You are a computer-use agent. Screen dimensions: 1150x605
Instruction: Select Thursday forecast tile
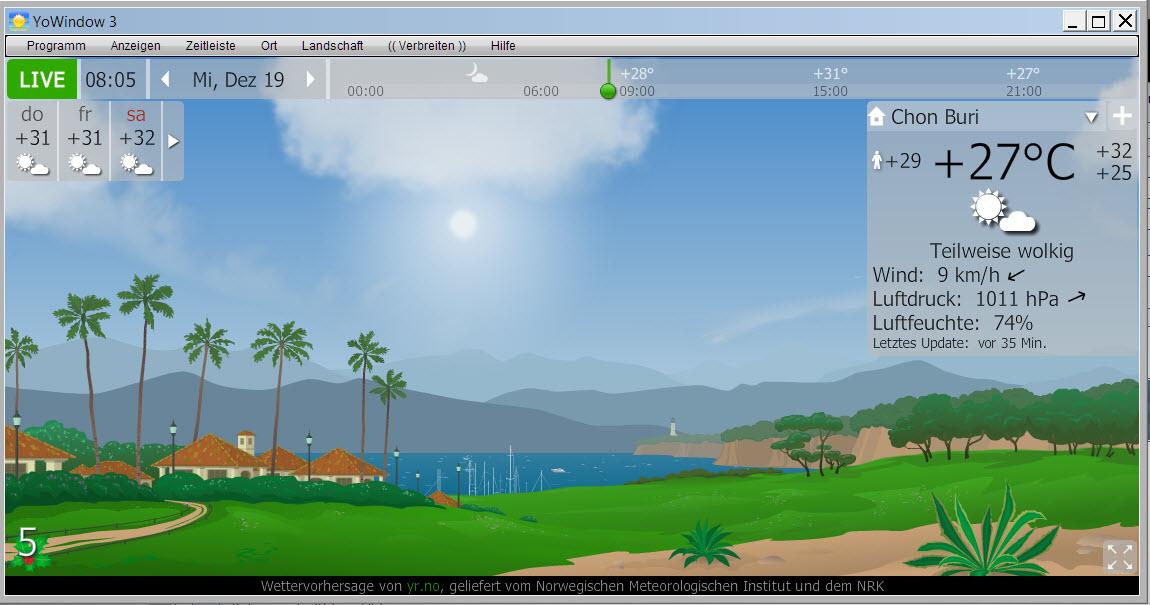32,141
